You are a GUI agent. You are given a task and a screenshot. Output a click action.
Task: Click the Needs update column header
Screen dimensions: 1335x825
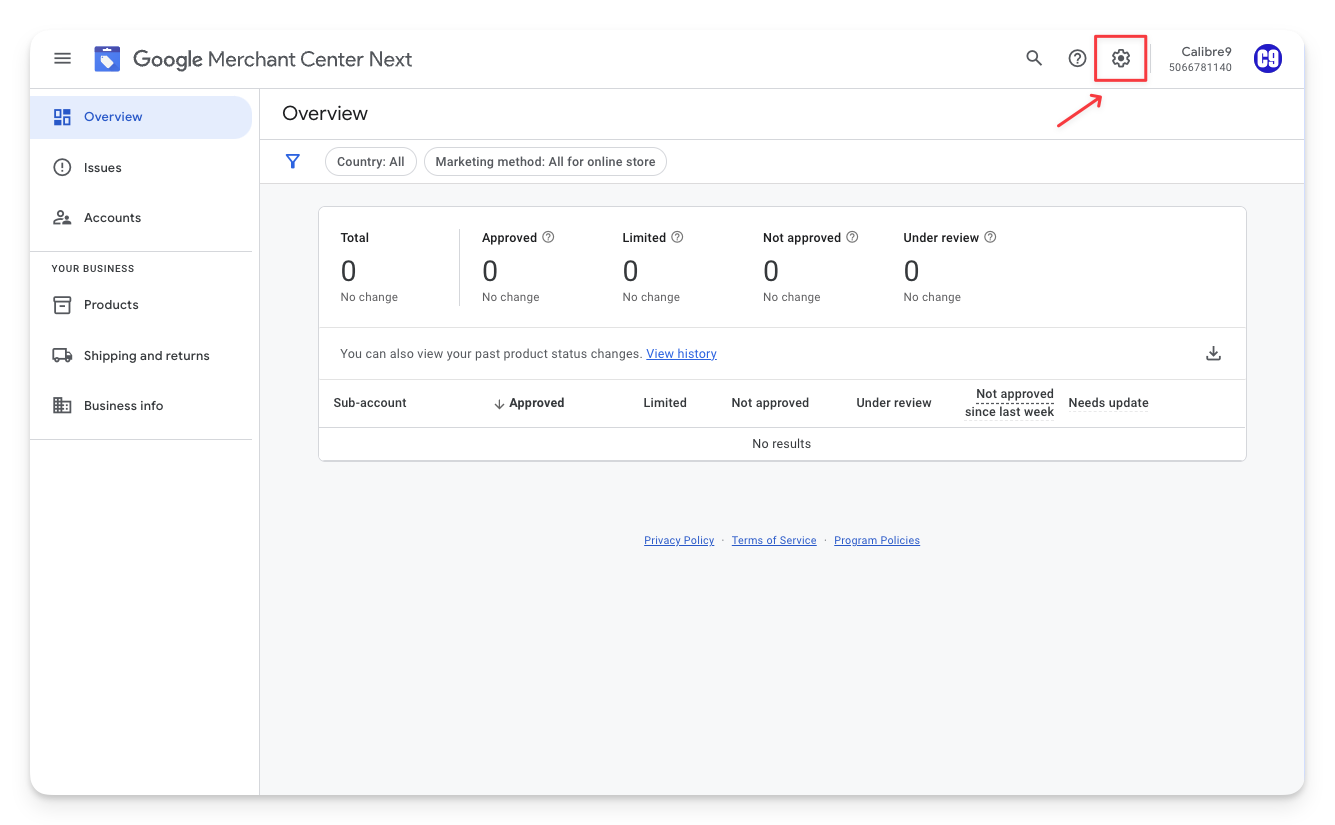1108,403
